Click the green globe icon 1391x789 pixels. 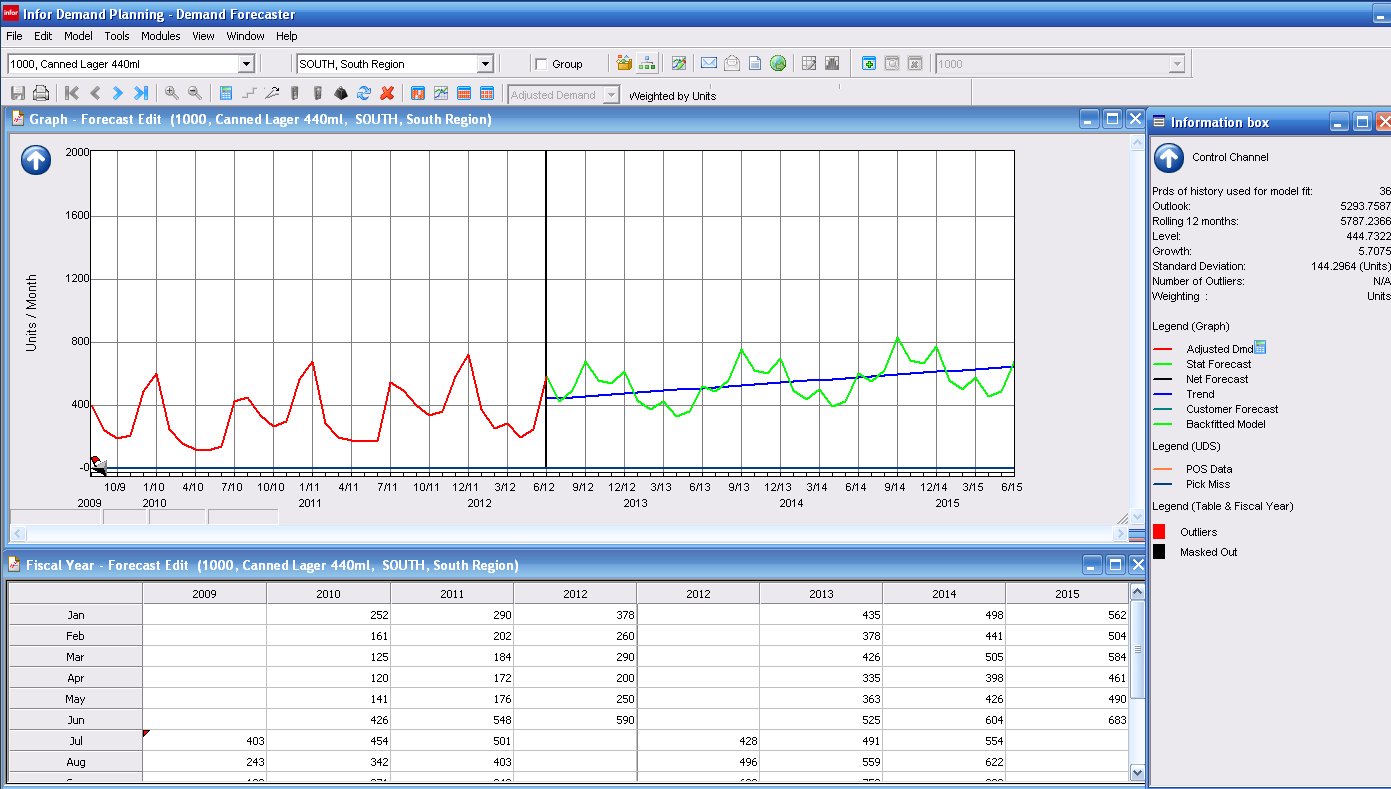tap(777, 63)
